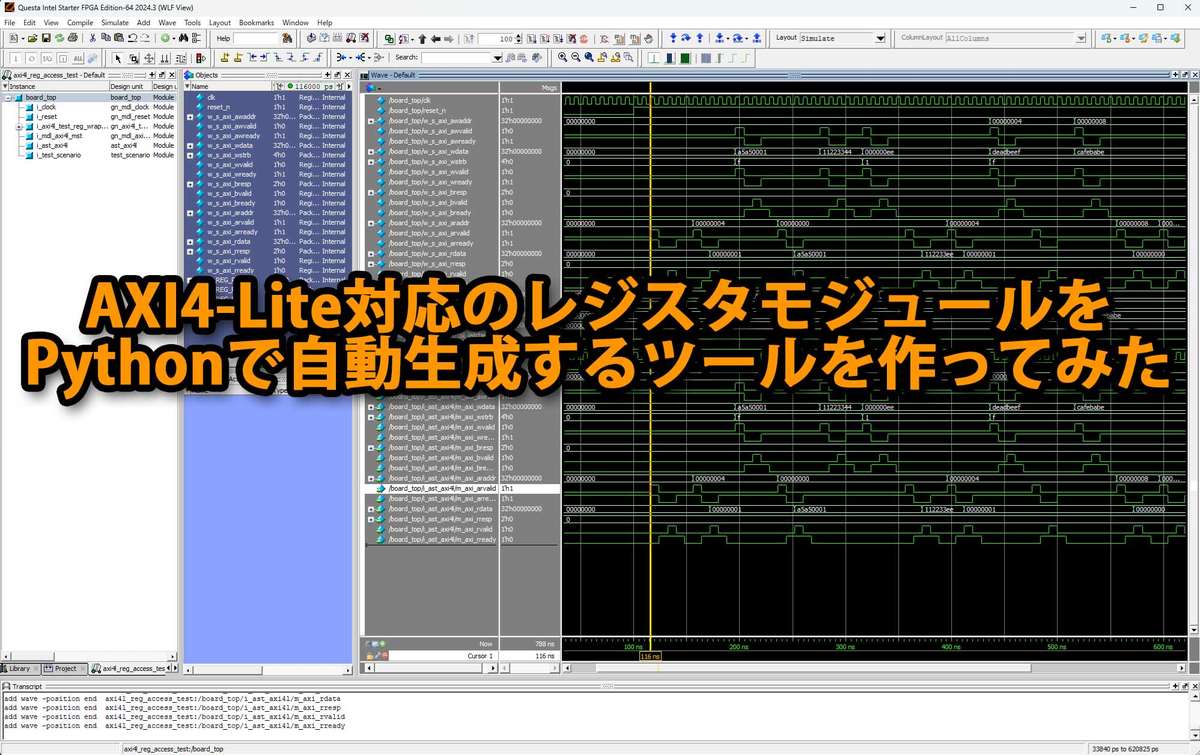Switch to the Library tab
The image size is (1200, 755).
pyautogui.click(x=19, y=668)
